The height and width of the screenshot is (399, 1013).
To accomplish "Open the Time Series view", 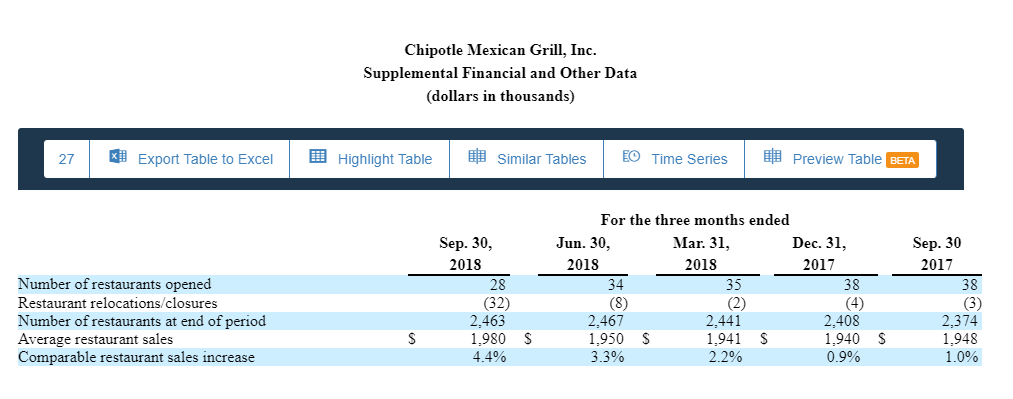I will coord(674,159).
